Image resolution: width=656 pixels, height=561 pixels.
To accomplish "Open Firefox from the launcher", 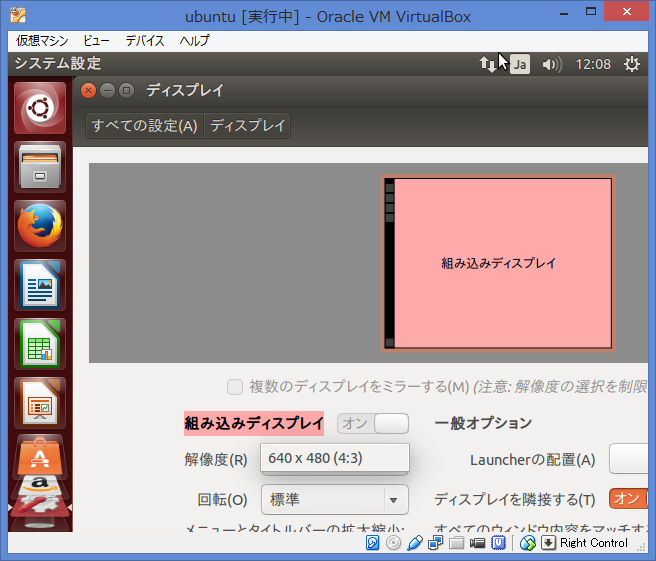I will coord(40,225).
